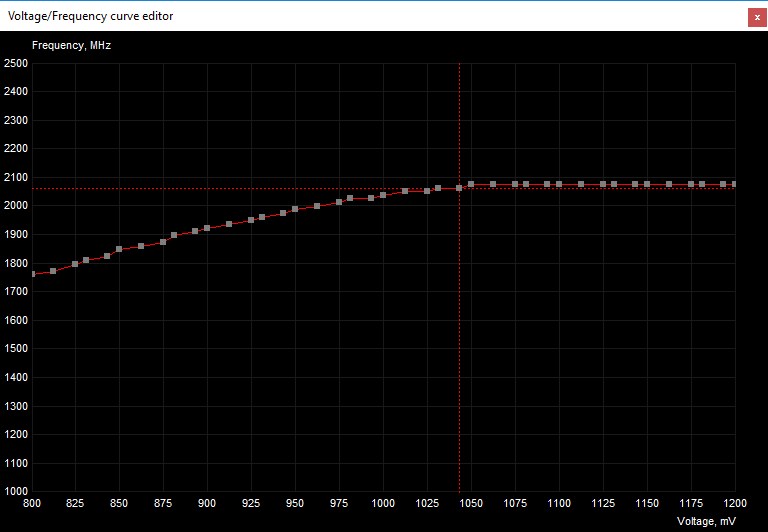Image resolution: width=768 pixels, height=532 pixels.
Task: Select the only point between 800 and 825 mV
Action: (x=53, y=271)
